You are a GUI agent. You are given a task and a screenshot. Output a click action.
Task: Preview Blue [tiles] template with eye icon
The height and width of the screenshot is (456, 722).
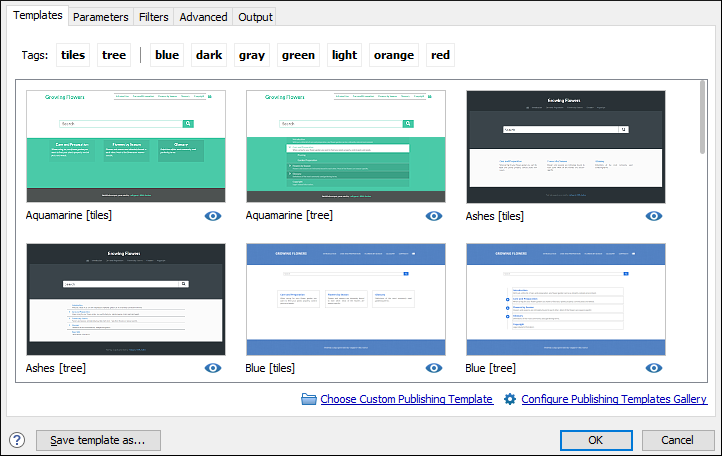pos(434,368)
